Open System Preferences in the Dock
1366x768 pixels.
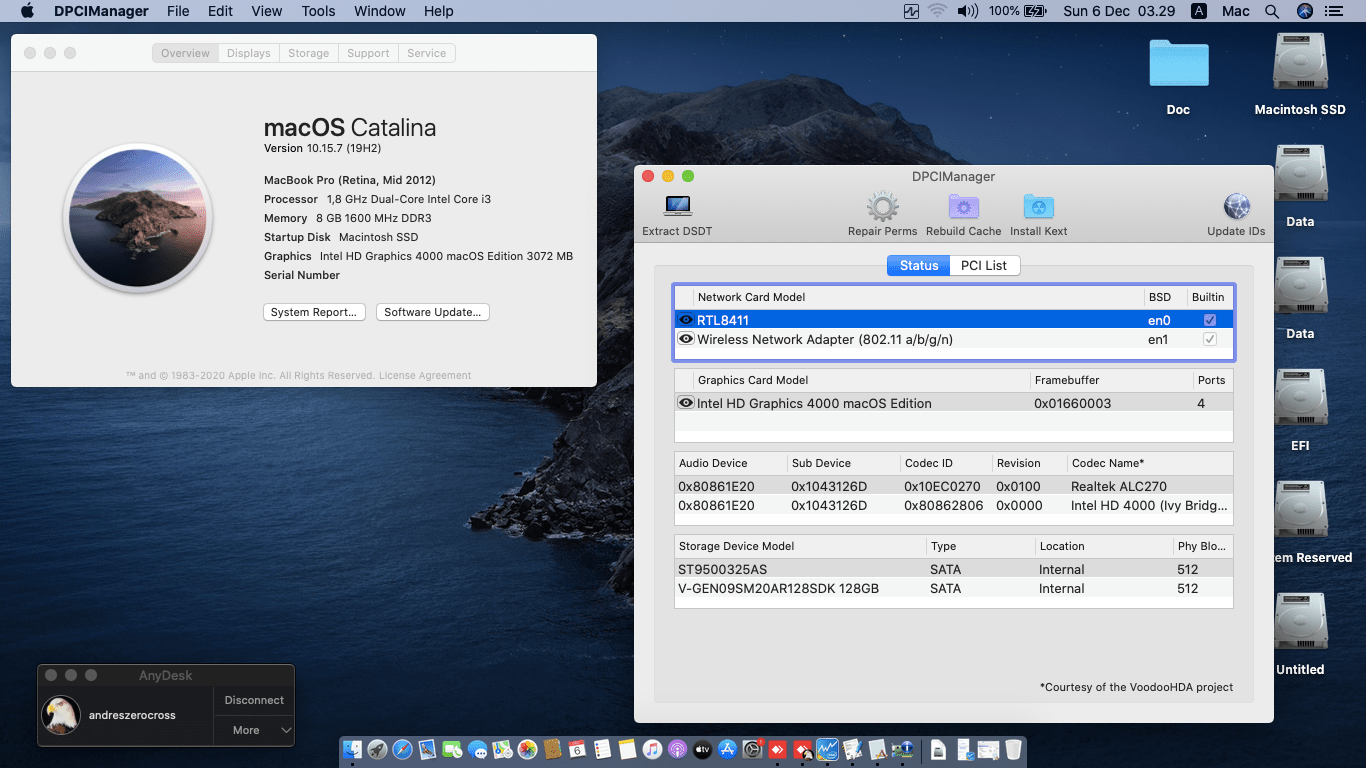tap(753, 749)
